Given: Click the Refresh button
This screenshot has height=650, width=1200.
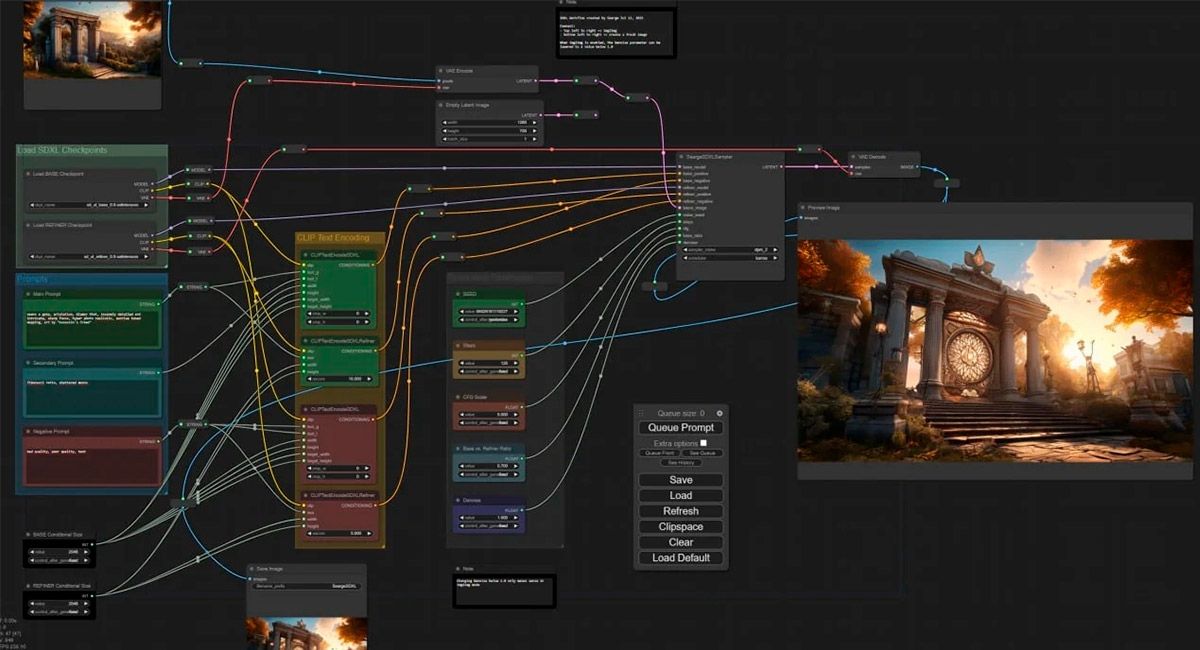Looking at the screenshot, I should 680,511.
